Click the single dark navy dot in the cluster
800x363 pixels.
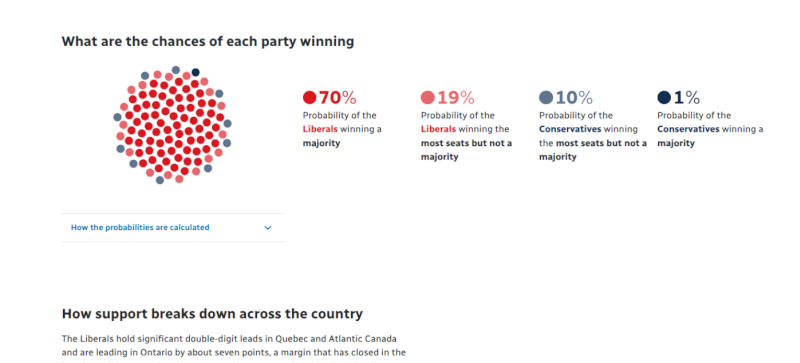(195, 72)
